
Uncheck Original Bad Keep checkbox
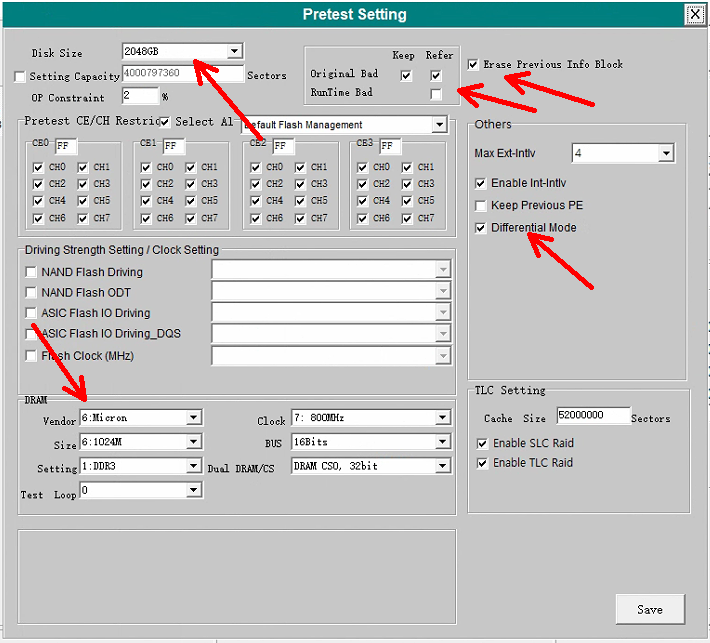click(406, 76)
